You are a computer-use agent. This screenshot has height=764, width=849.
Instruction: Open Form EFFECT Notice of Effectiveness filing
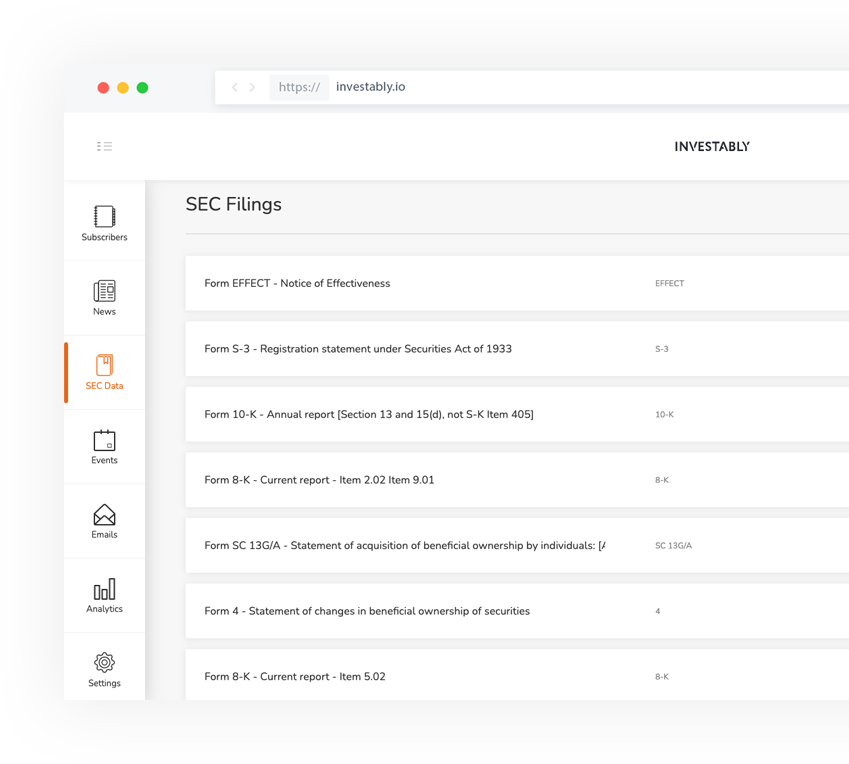(x=297, y=284)
